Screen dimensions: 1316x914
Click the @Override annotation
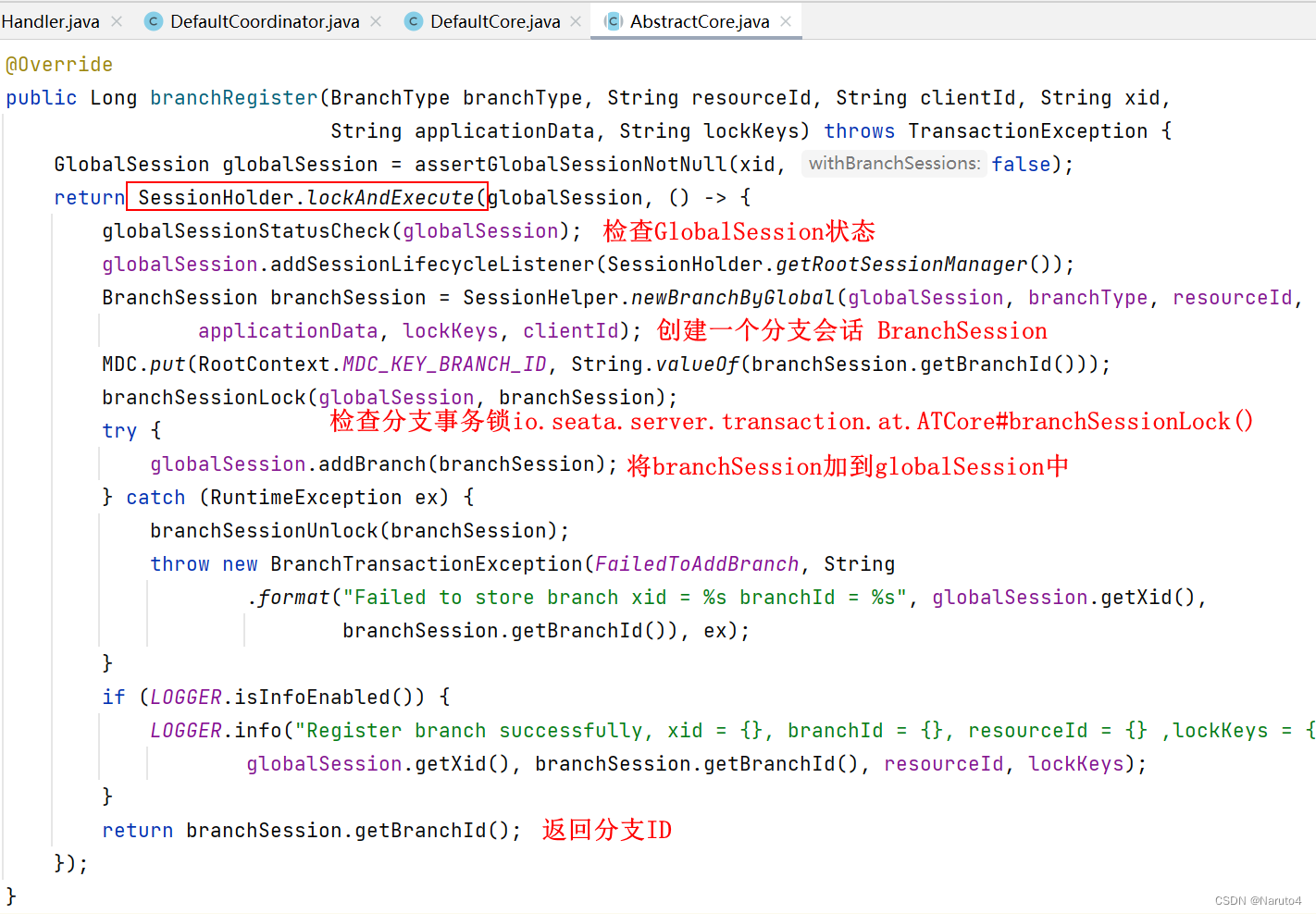pyautogui.click(x=59, y=65)
